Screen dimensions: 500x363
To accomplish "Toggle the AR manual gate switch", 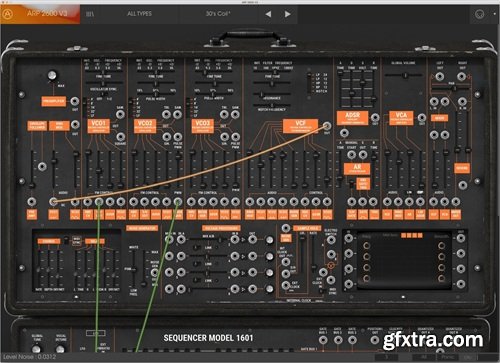I will (x=351, y=183).
